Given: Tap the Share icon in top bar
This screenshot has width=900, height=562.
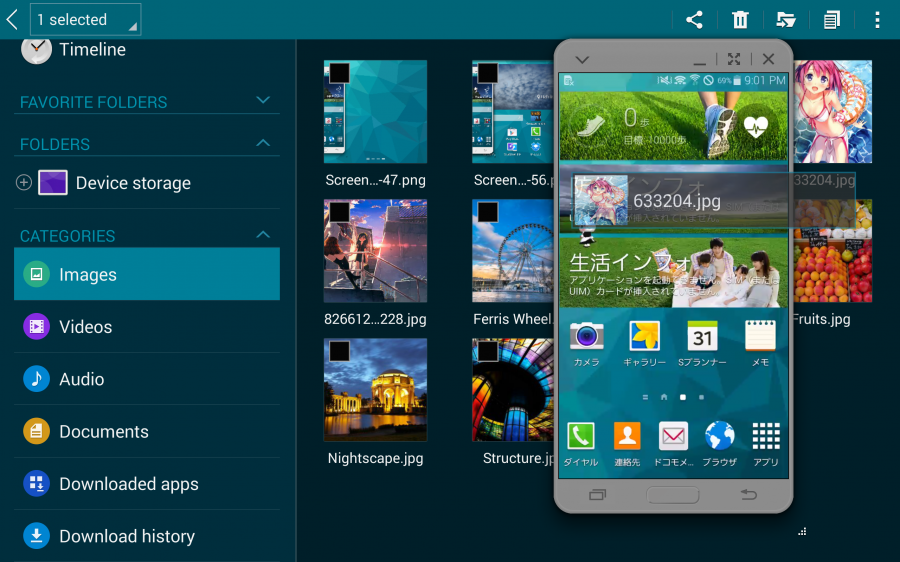Looking at the screenshot, I should tap(694, 20).
